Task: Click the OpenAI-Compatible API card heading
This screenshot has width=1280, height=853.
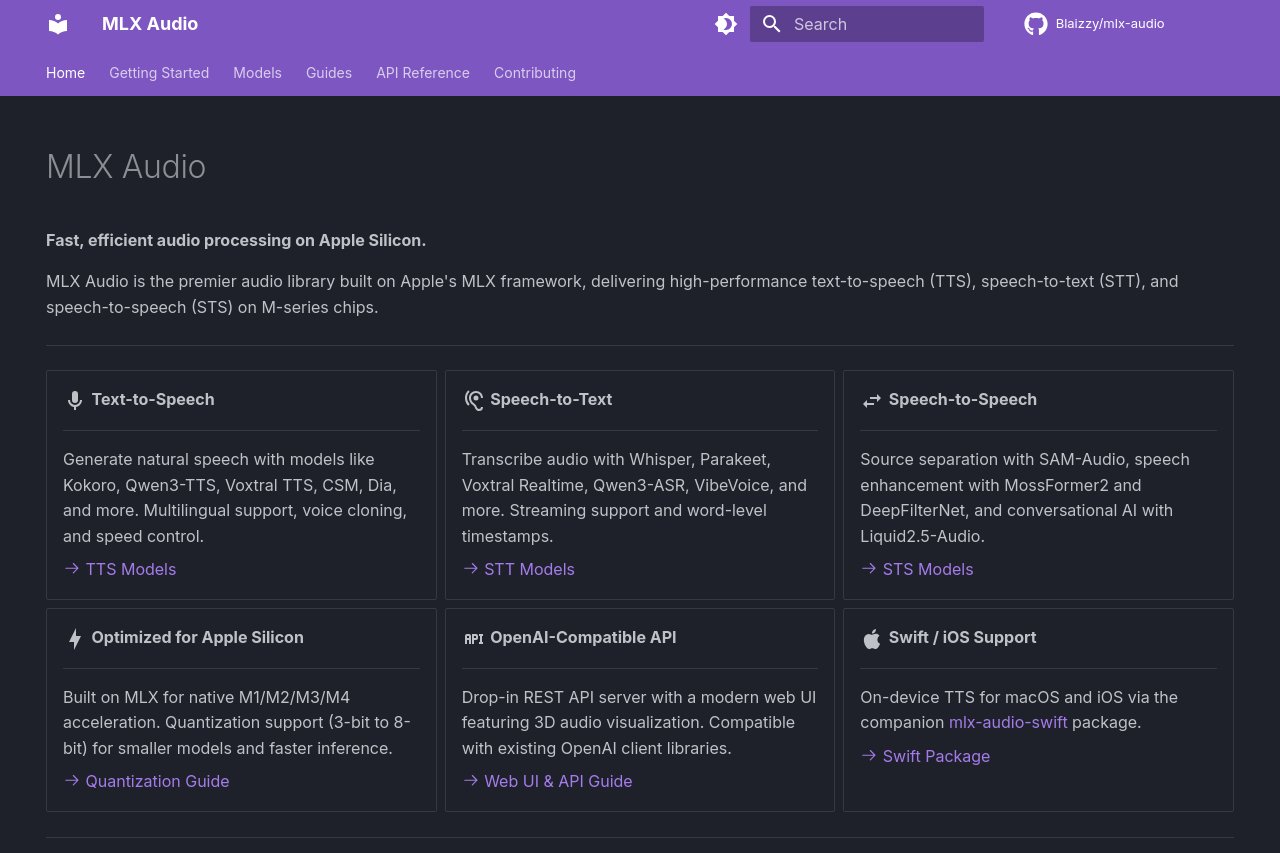Action: pos(583,637)
